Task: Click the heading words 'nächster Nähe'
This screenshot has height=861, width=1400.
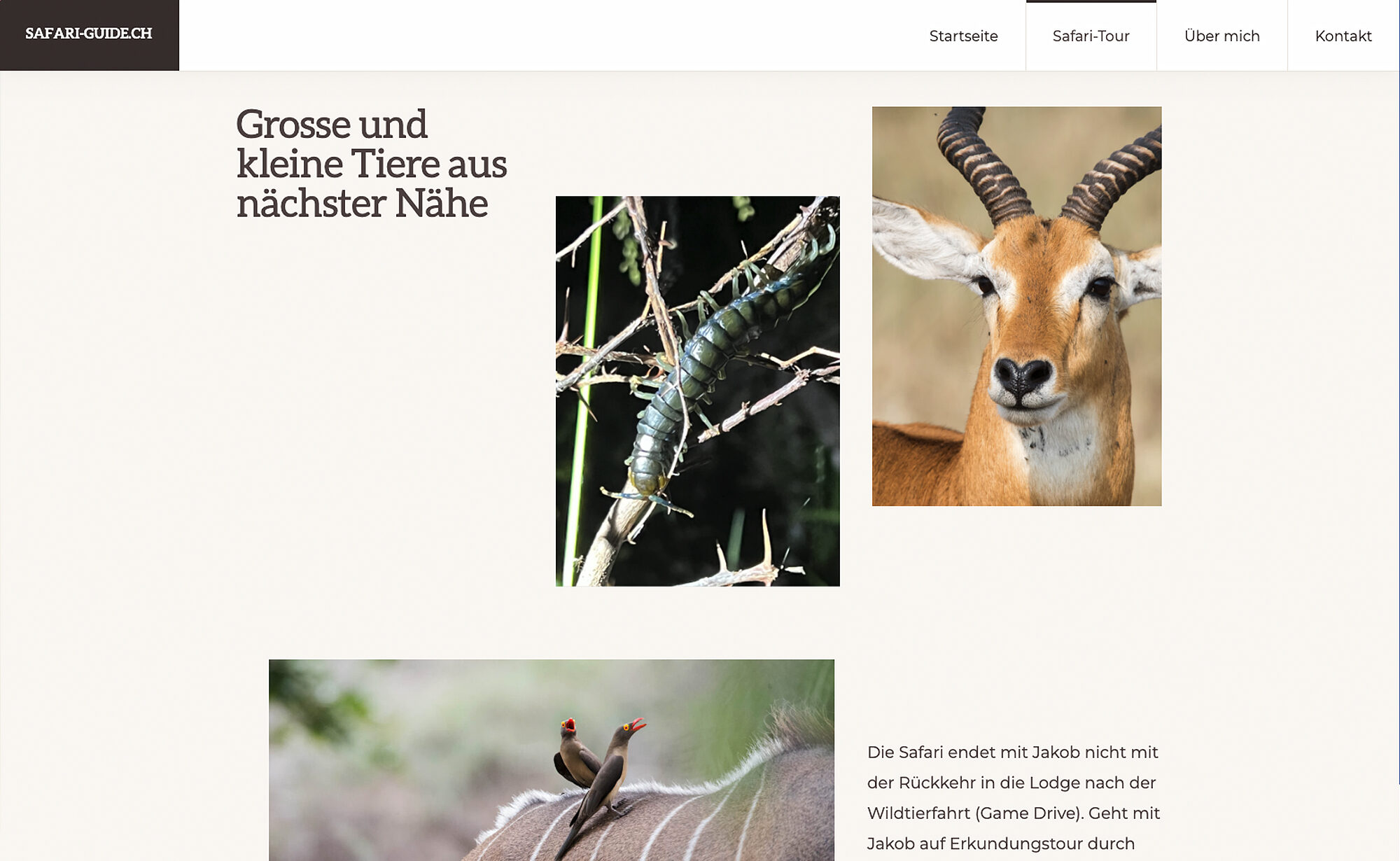Action: pyautogui.click(x=362, y=204)
